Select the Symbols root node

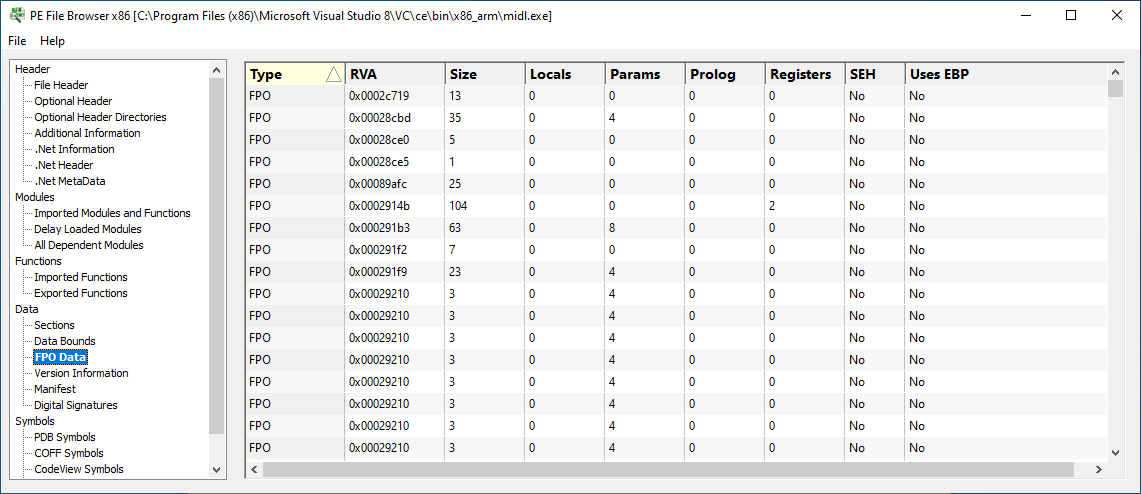[35, 421]
